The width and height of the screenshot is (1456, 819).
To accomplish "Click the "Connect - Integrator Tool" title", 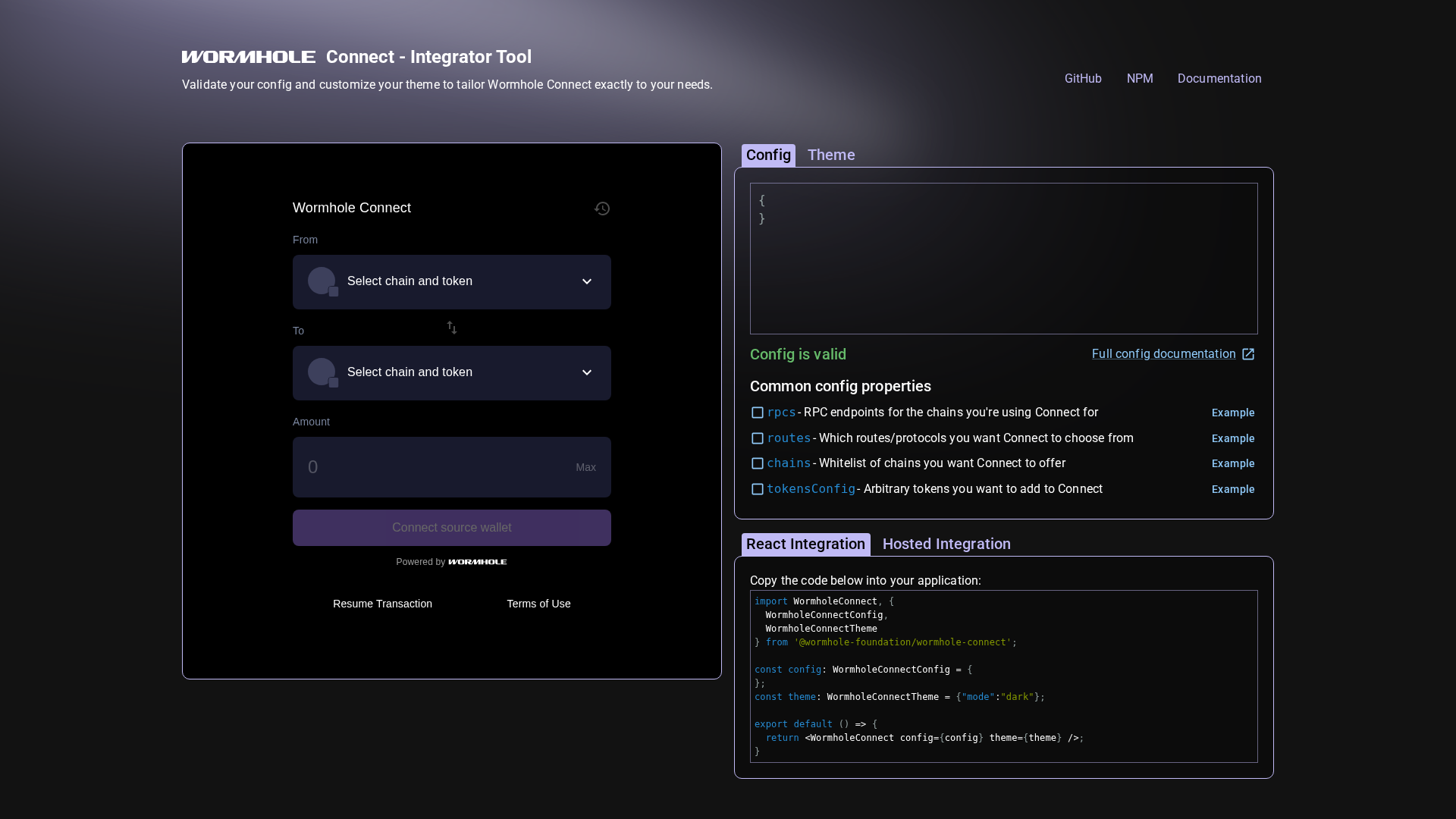I will (x=428, y=57).
